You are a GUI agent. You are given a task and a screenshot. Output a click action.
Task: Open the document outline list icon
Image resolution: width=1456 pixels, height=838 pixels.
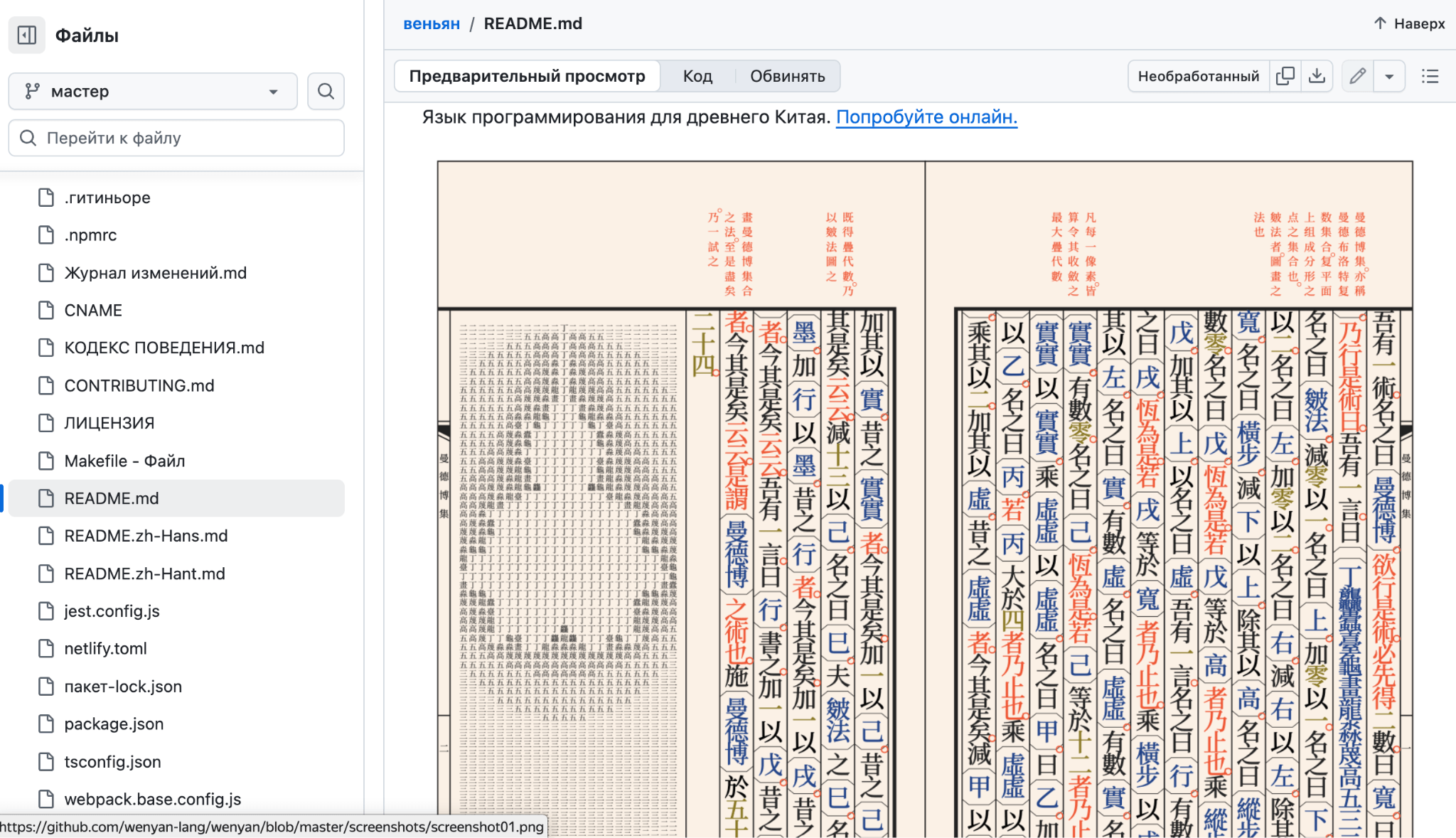click(x=1430, y=76)
